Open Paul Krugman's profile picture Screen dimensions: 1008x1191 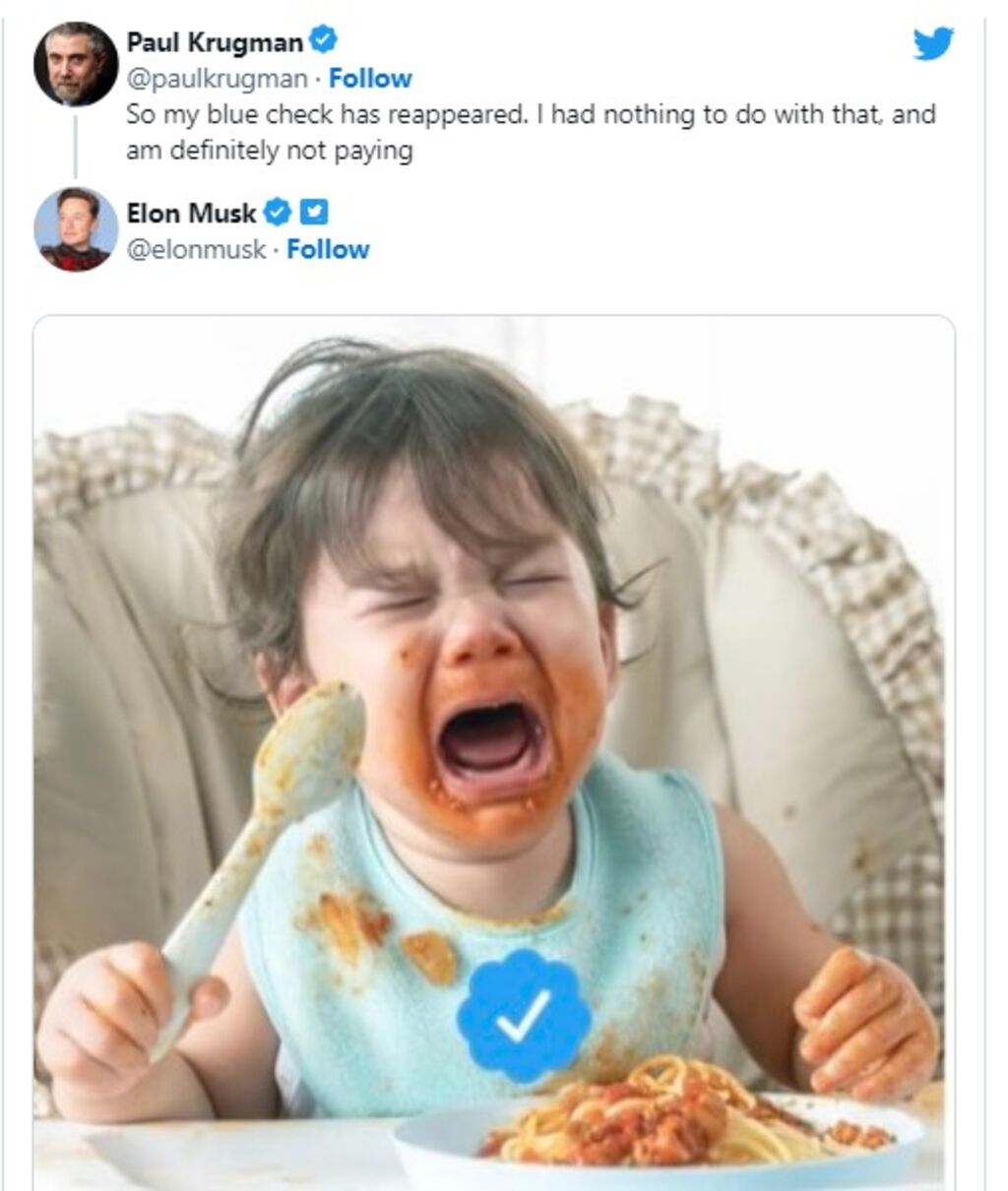pos(75,64)
